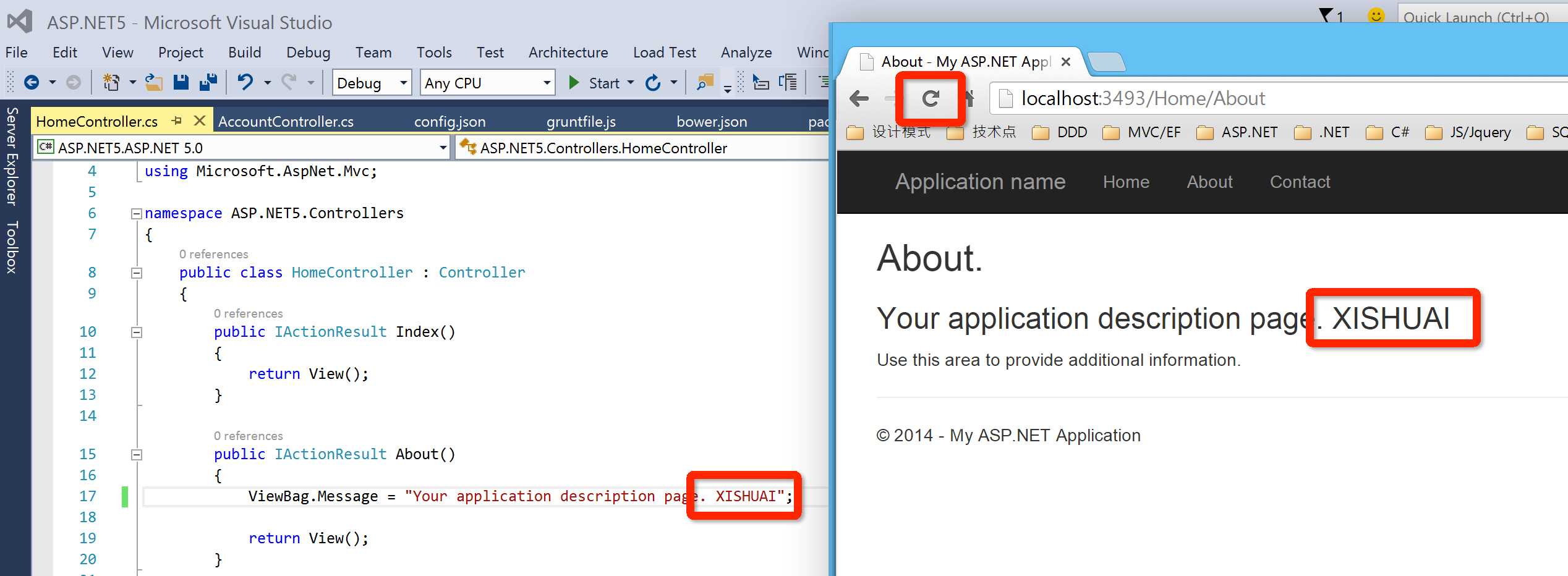The width and height of the screenshot is (1568, 576).
Task: Click the grayed Redo arrow icon
Action: click(x=289, y=82)
